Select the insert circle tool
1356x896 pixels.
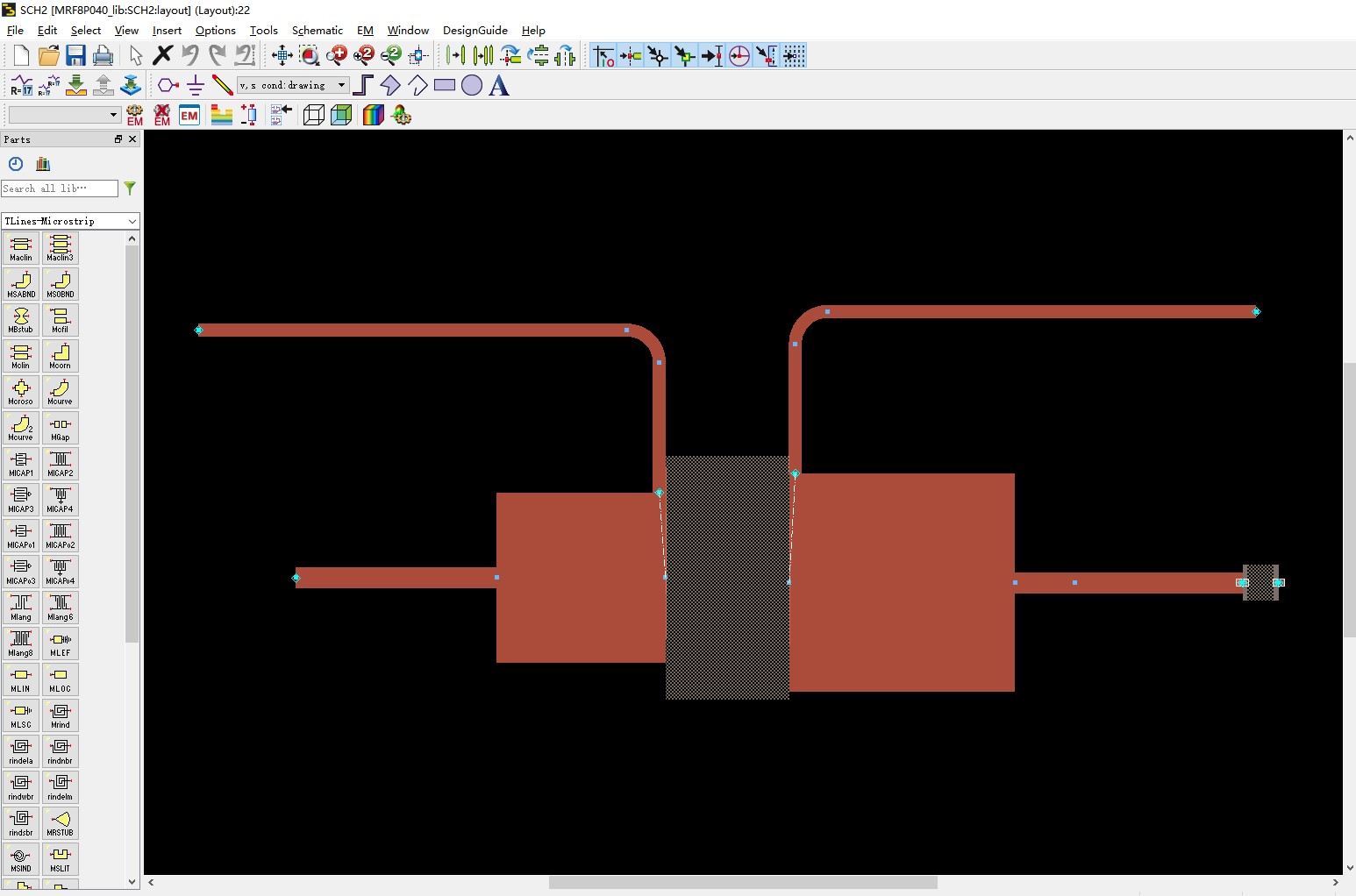click(472, 85)
